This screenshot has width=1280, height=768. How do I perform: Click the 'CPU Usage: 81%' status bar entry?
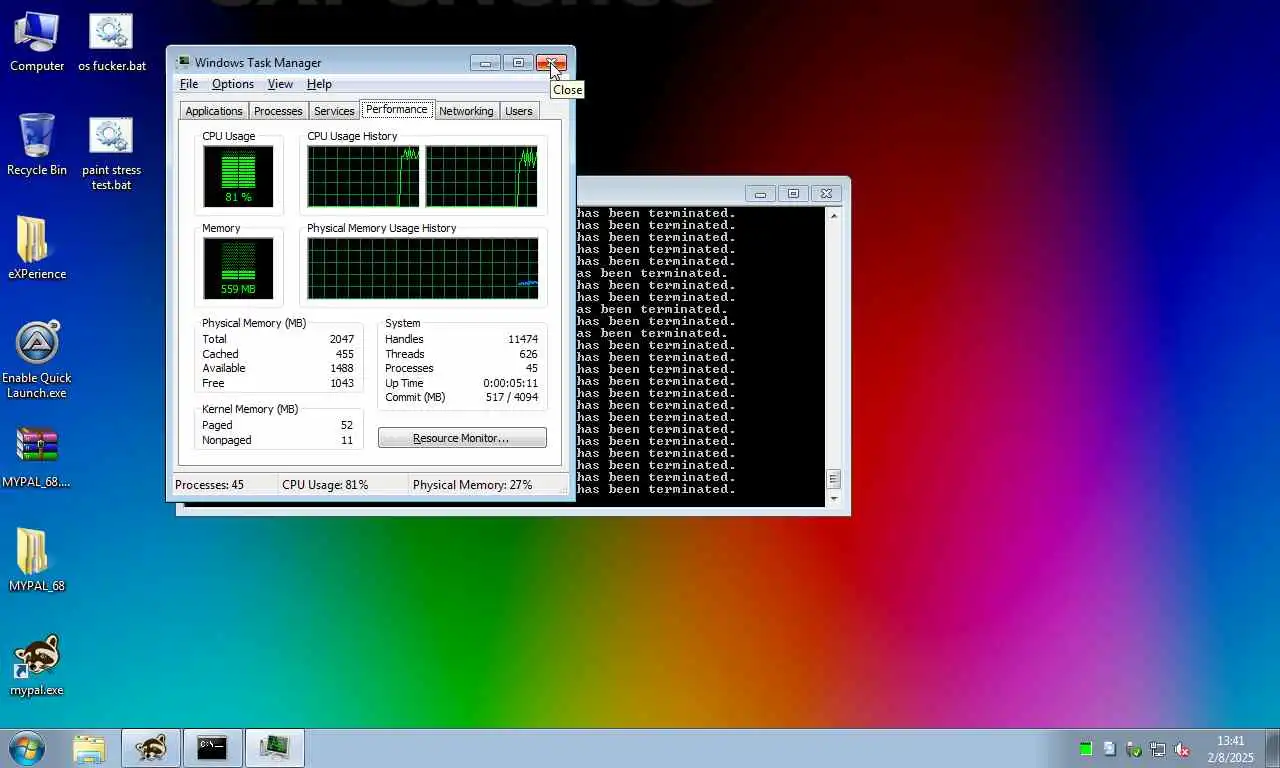coord(325,485)
